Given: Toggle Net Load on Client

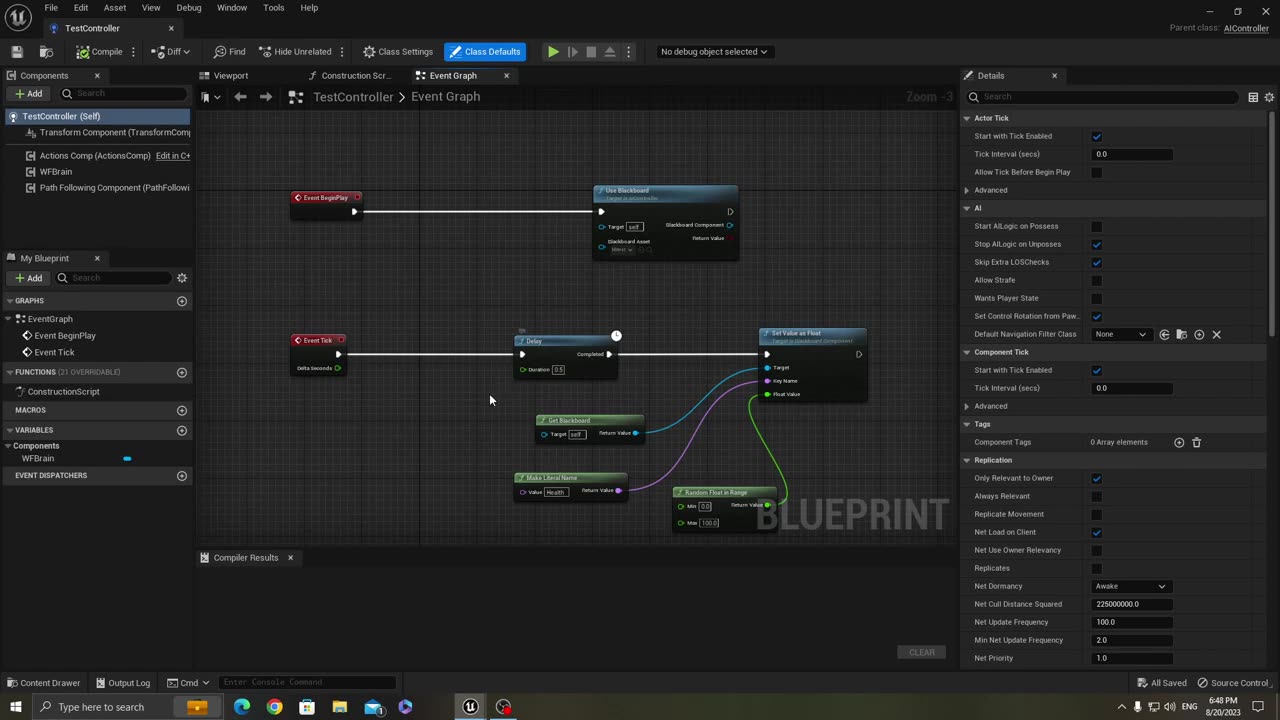Looking at the screenshot, I should click(x=1097, y=532).
